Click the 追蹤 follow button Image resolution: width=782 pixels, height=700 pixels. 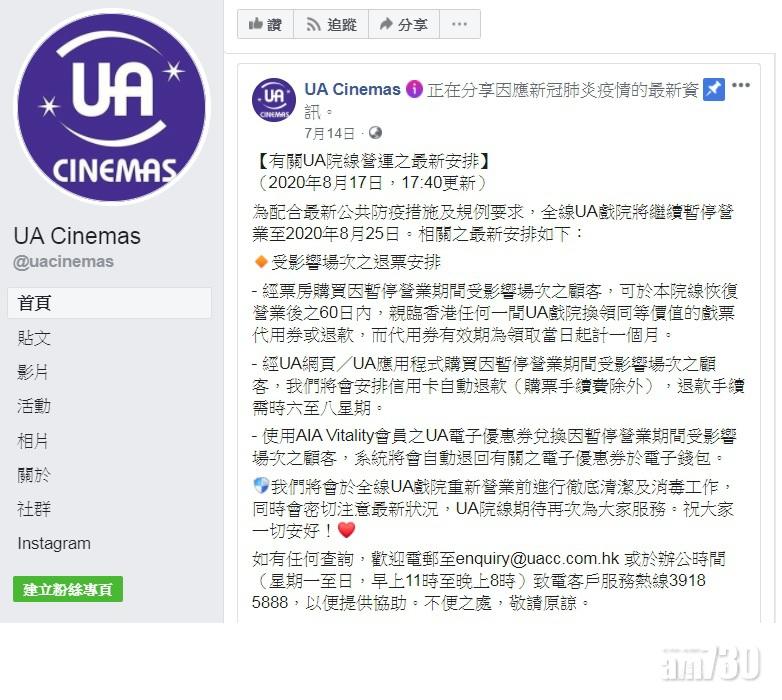click(x=331, y=24)
